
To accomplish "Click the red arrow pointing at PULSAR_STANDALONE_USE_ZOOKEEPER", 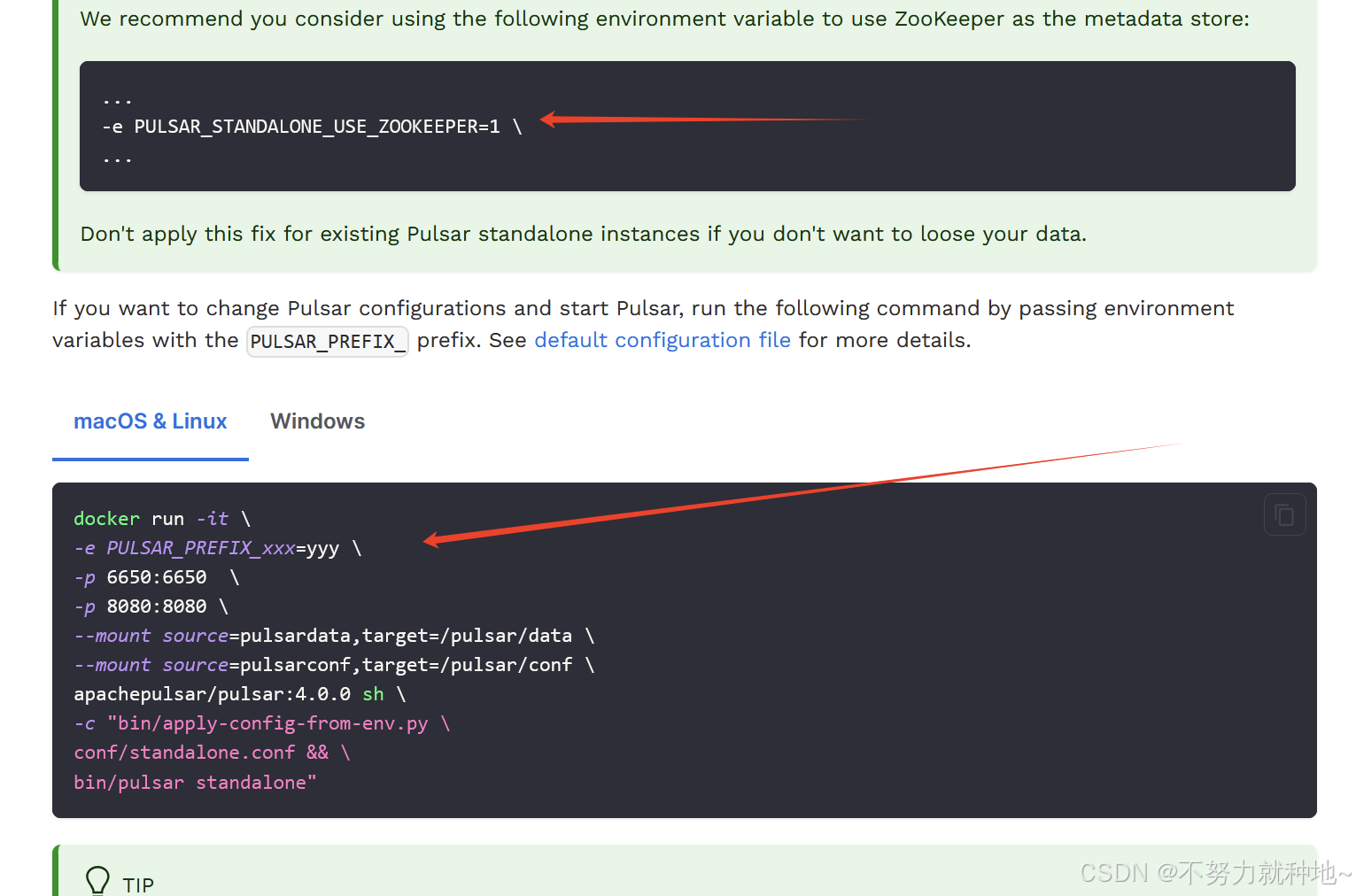I will (700, 119).
